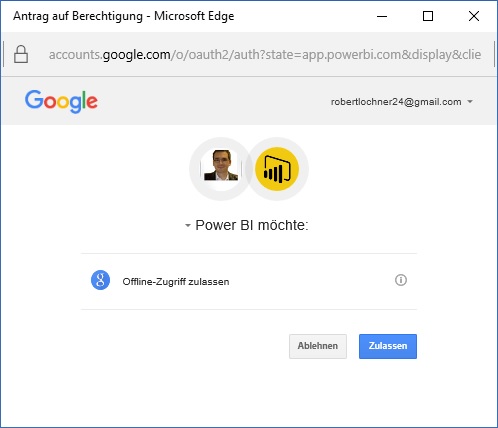
Task: Click the Antrag auf Berechtigung title text
Action: (x=123, y=16)
